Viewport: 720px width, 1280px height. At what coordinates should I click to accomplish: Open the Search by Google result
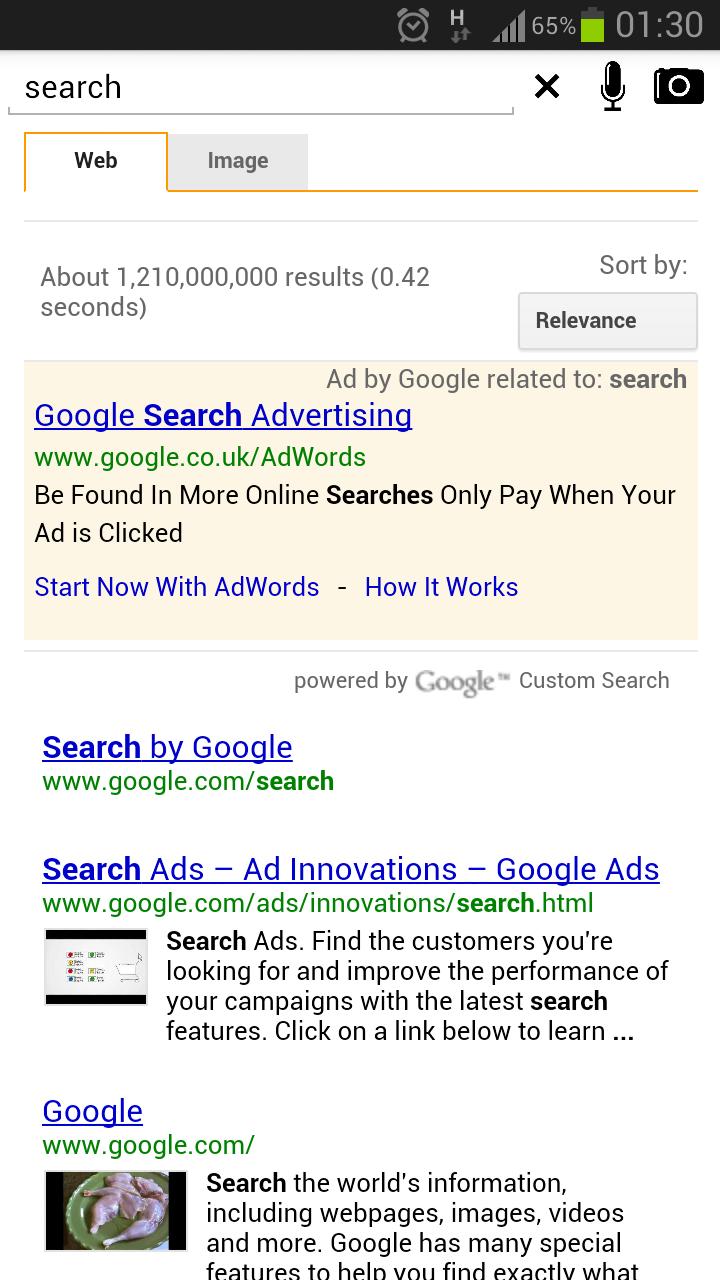[166, 747]
